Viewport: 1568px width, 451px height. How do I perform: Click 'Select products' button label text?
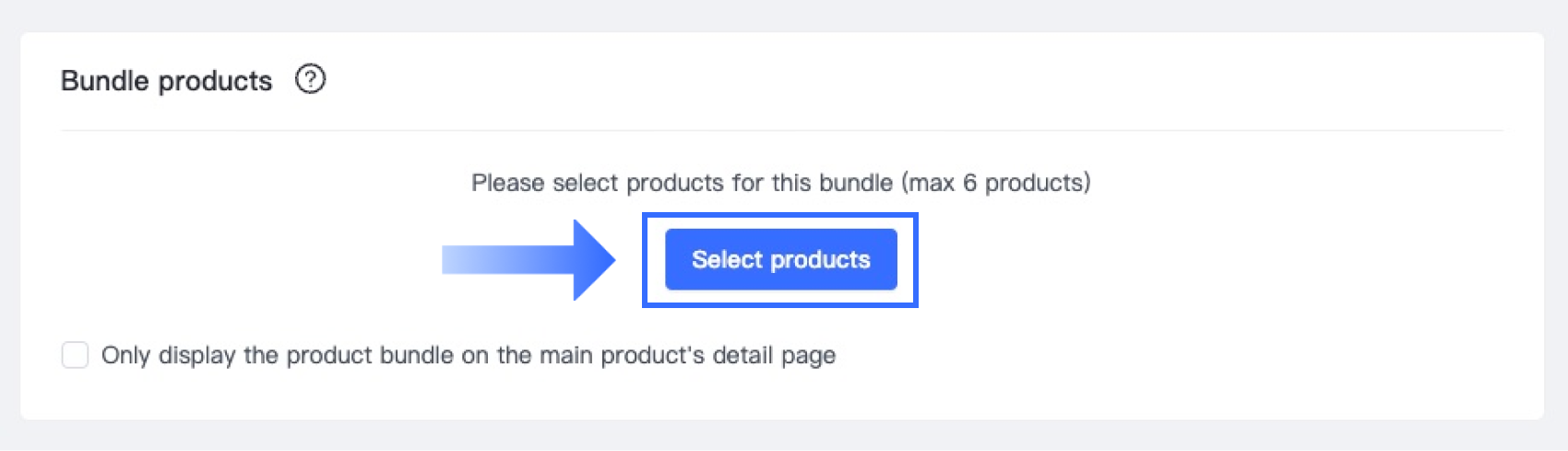[x=780, y=260]
